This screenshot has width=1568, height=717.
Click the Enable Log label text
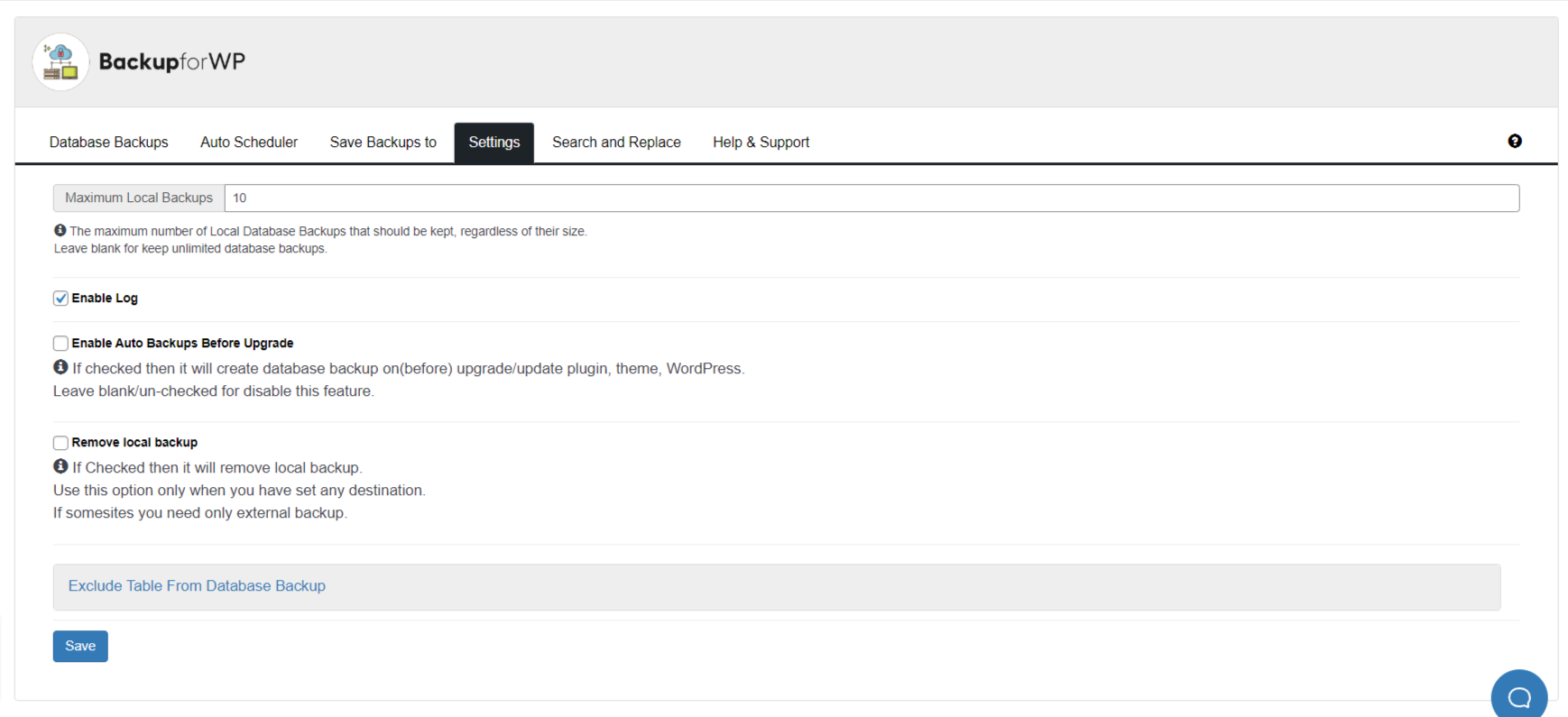[105, 299]
